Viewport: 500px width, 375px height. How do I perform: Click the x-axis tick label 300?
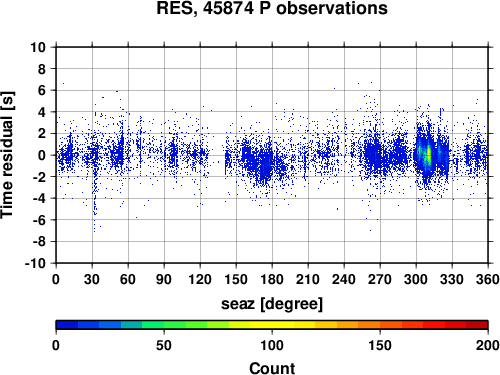(416, 279)
